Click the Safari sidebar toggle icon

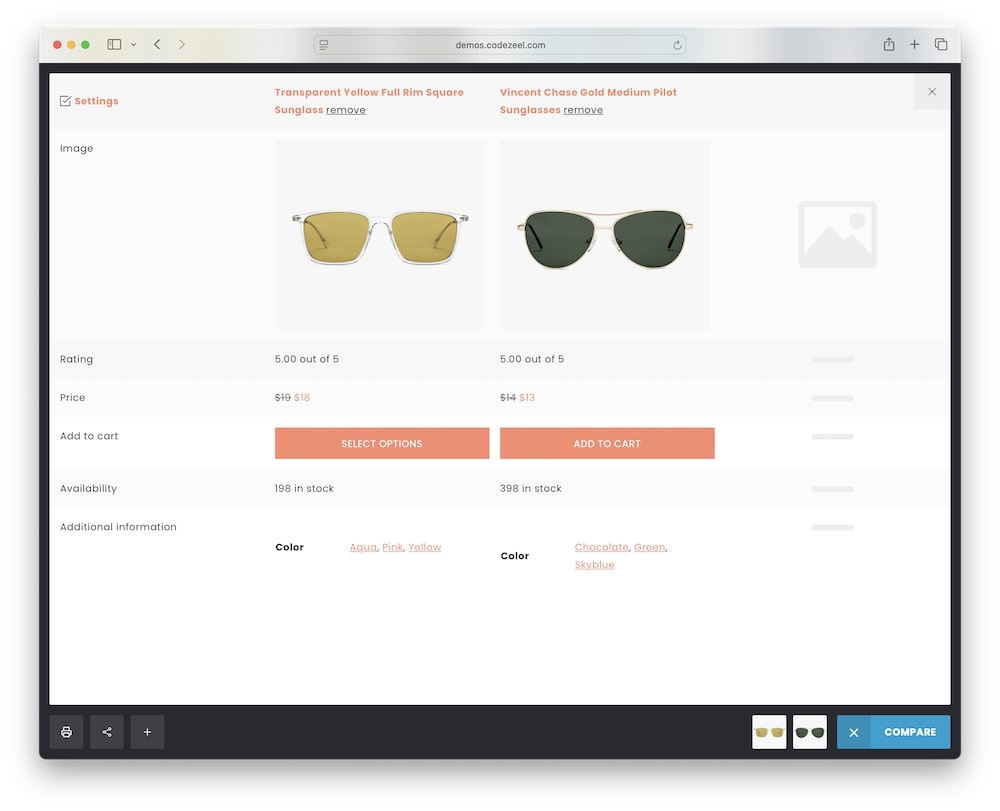(114, 45)
